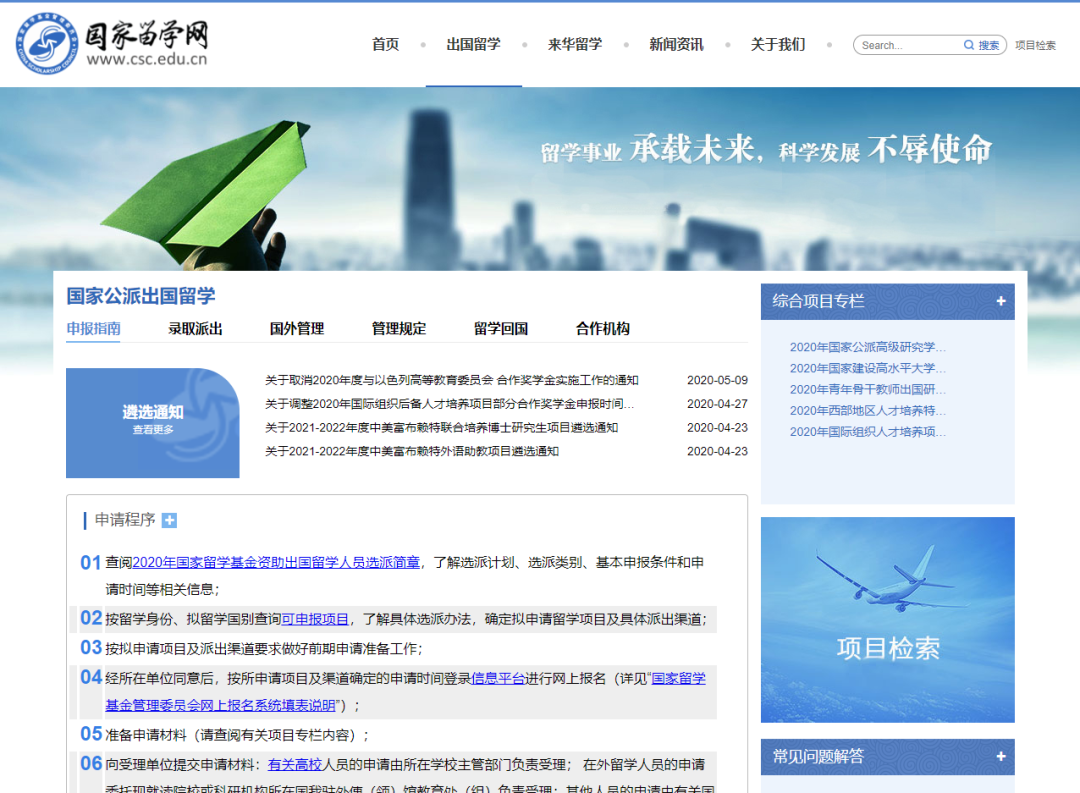The image size is (1080, 793).
Task: Expand 常见问题解答 using its plus icon
Action: (1000, 757)
